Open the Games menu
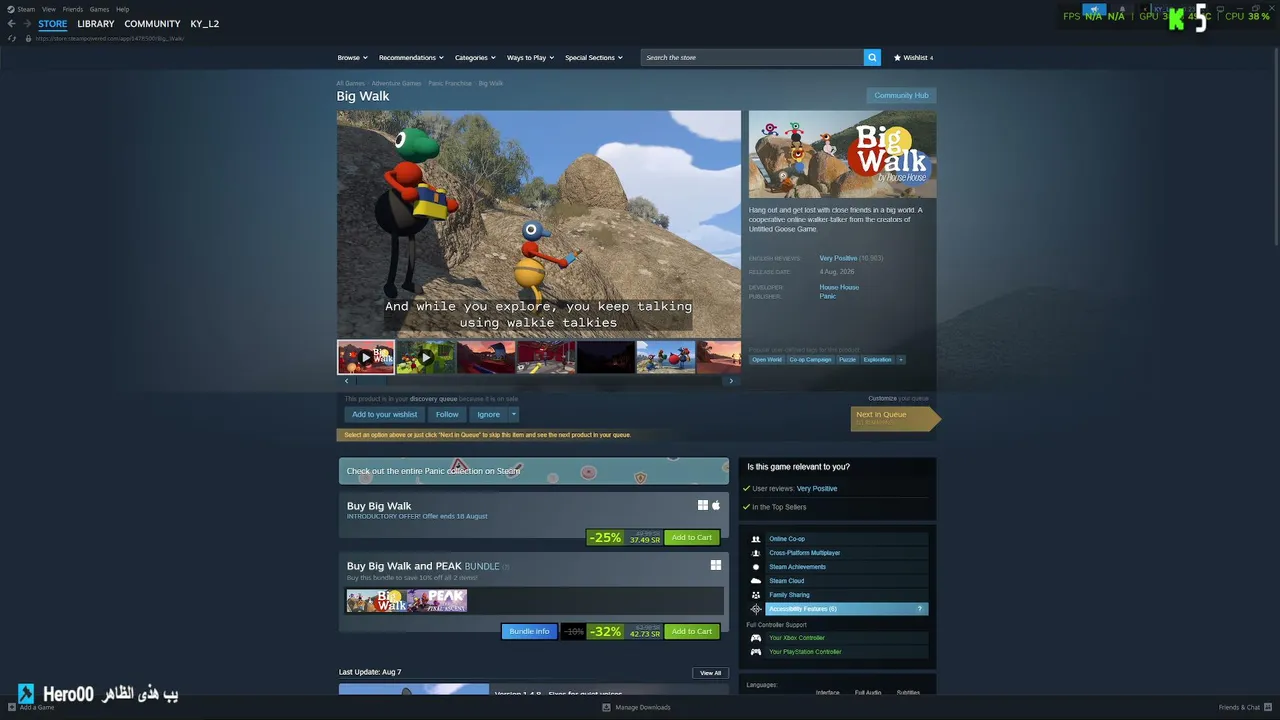Image resolution: width=1280 pixels, height=720 pixels. [99, 9]
